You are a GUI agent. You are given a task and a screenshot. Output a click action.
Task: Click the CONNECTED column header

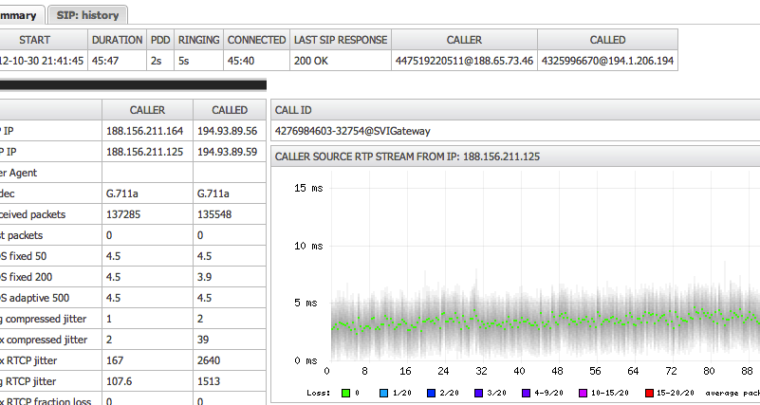point(256,40)
